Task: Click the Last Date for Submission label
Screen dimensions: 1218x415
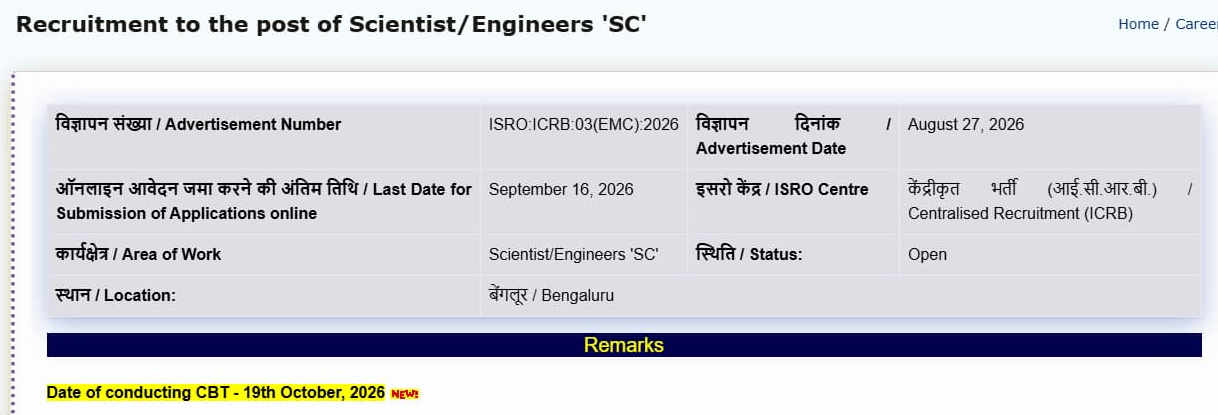Action: (x=264, y=201)
